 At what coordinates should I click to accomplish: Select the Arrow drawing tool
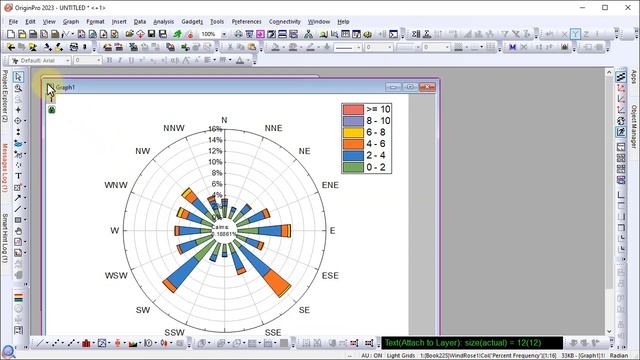point(18,198)
